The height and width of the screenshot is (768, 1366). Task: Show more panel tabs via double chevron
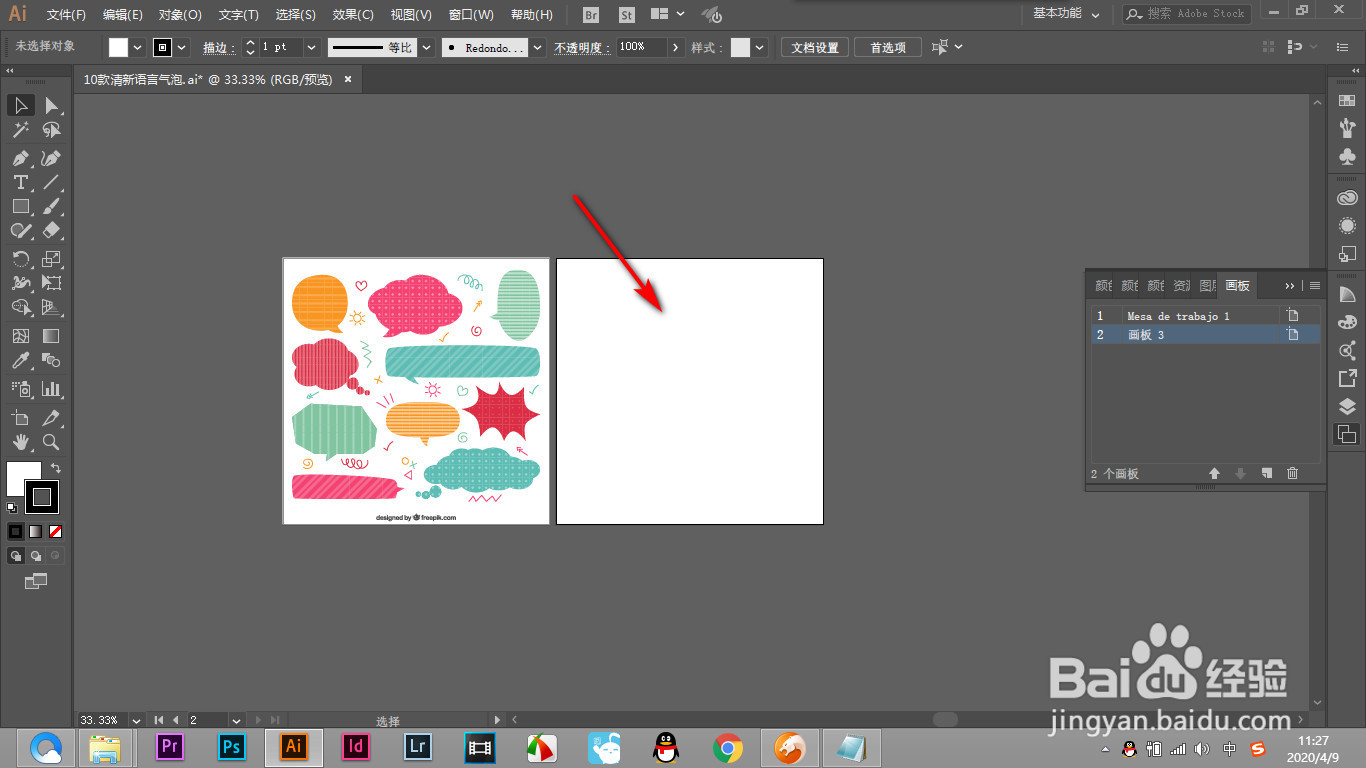click(1290, 285)
